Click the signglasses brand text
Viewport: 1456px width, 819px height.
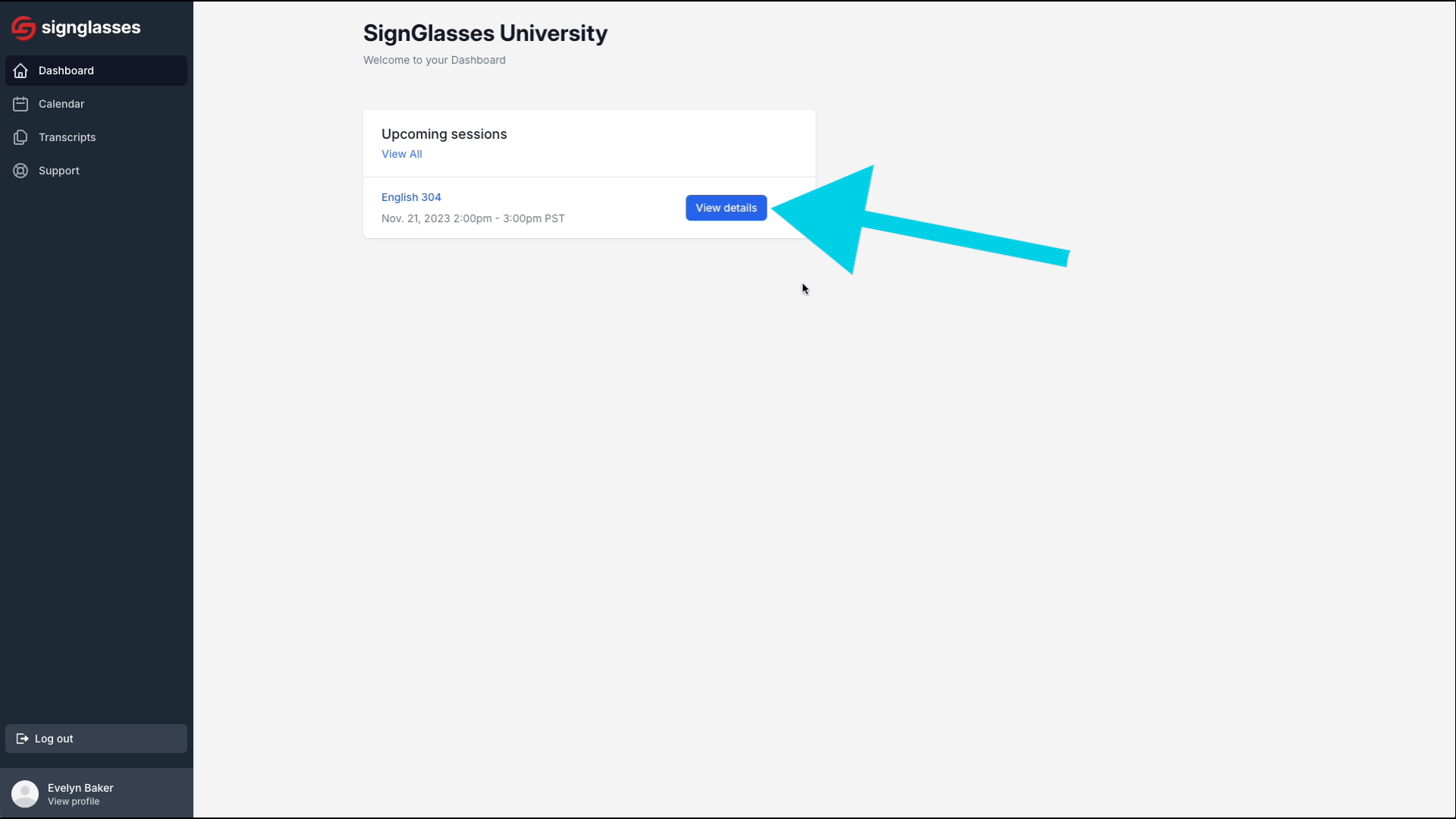tap(91, 28)
